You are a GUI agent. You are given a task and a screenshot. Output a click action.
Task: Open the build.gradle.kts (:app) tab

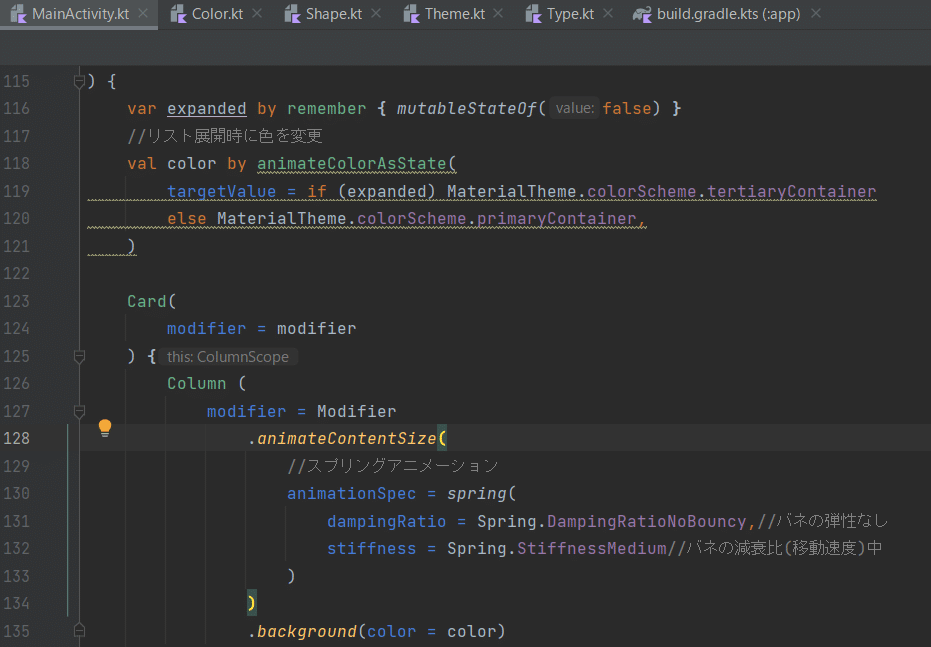pyautogui.click(x=728, y=14)
